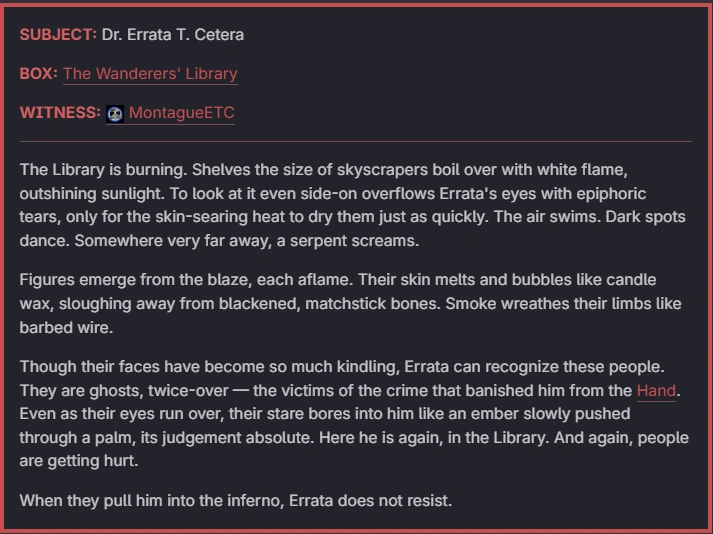Viewport: 713px width, 534px height.
Task: Open the MontagueETC user profile link
Action: [x=181, y=114]
